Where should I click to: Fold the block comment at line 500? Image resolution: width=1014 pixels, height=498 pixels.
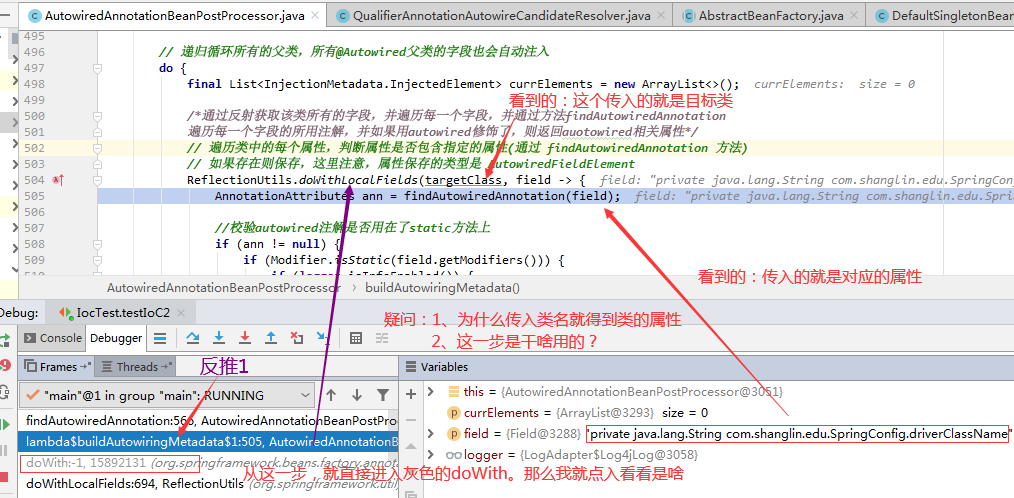(98, 116)
